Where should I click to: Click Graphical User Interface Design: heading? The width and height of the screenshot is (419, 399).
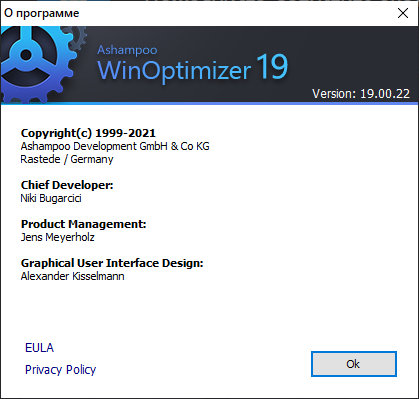112,263
